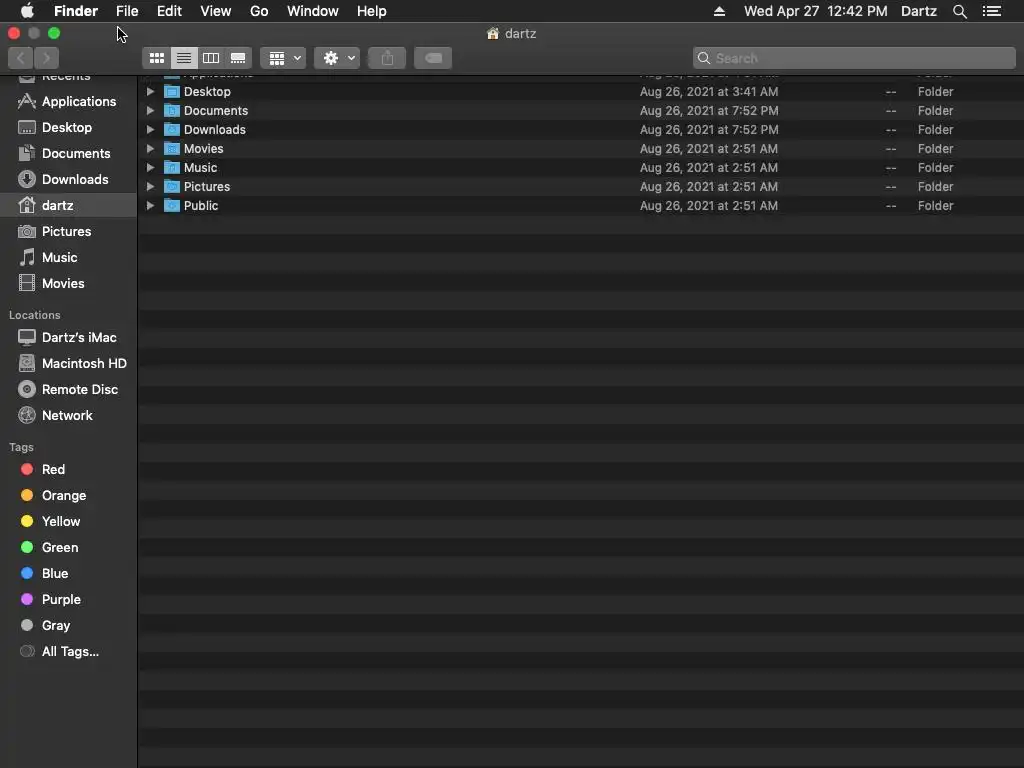
Task: Select the Music folder icon in list
Action: click(172, 167)
